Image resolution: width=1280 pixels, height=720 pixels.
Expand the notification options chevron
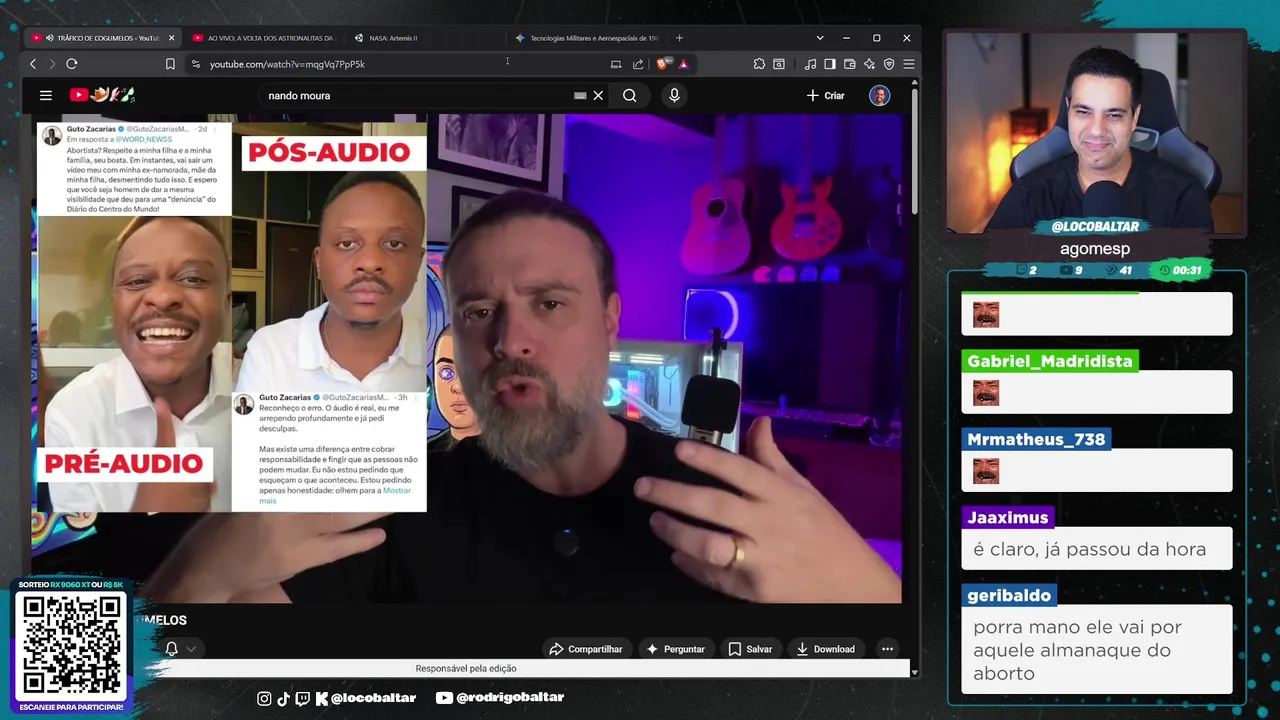pyautogui.click(x=190, y=649)
